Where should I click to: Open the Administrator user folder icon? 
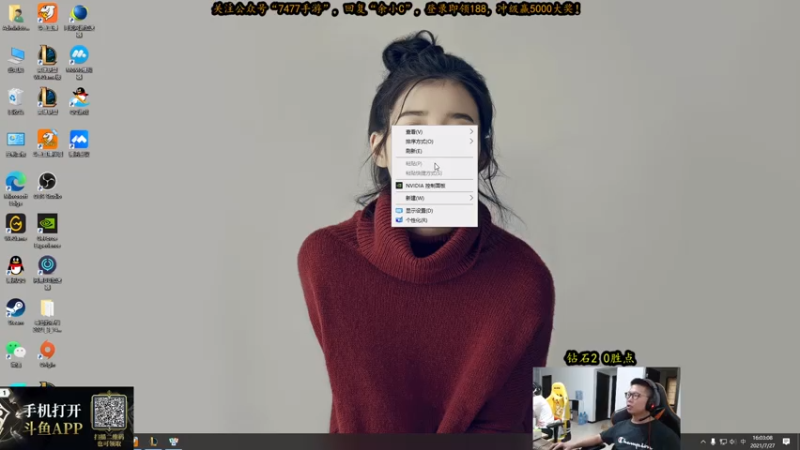[16, 16]
